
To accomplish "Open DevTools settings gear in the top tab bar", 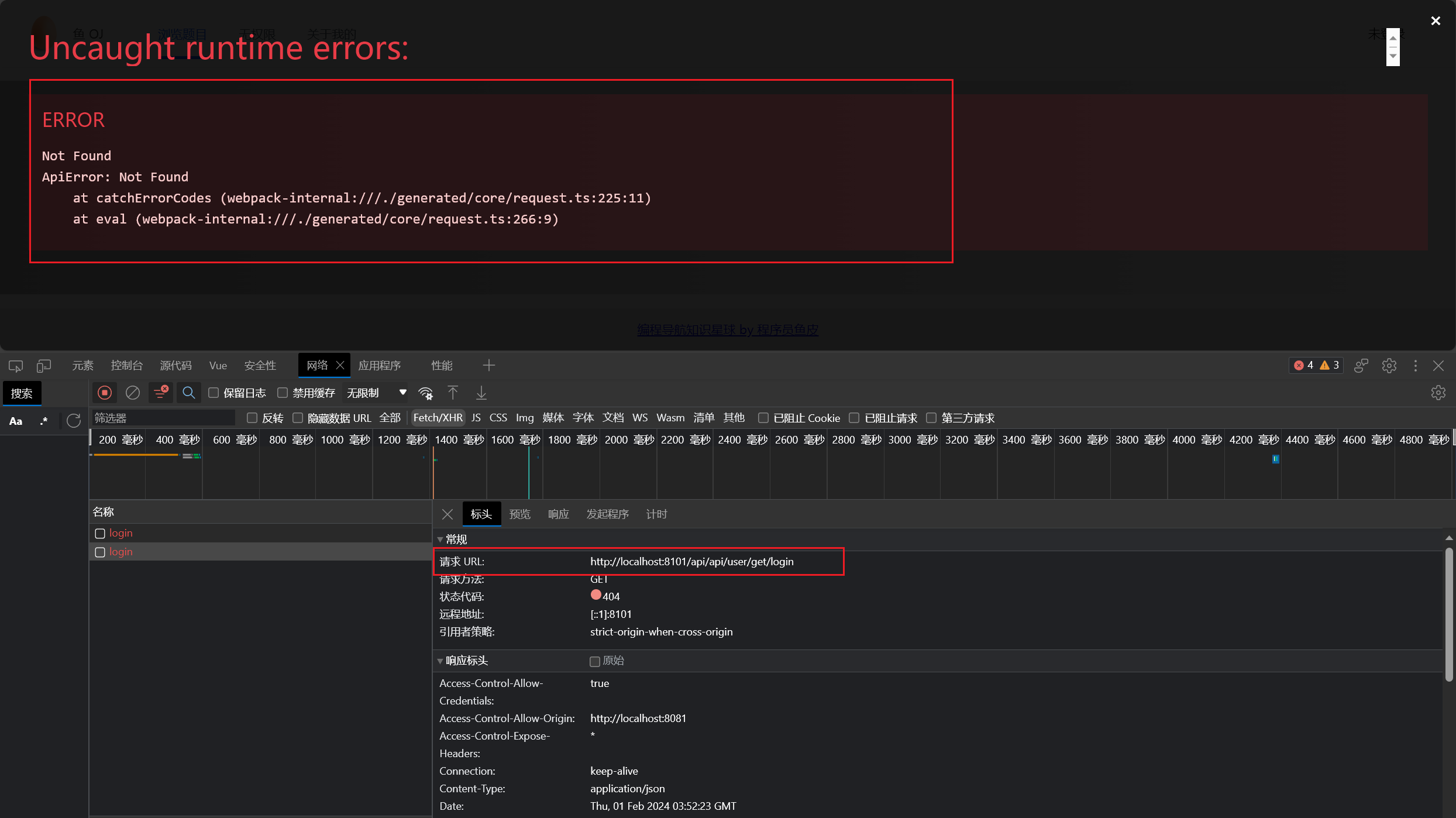I will [1389, 366].
